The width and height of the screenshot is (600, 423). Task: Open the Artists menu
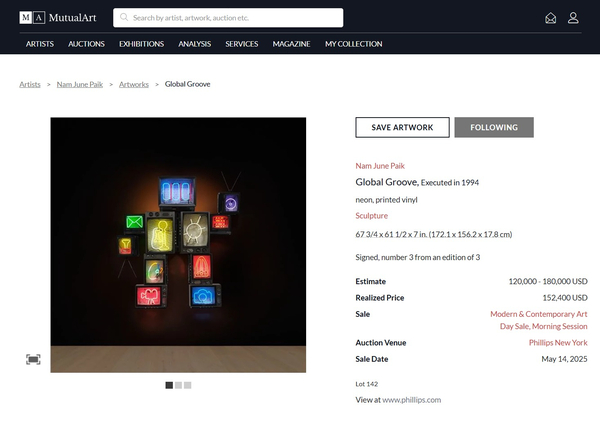pyautogui.click(x=40, y=44)
